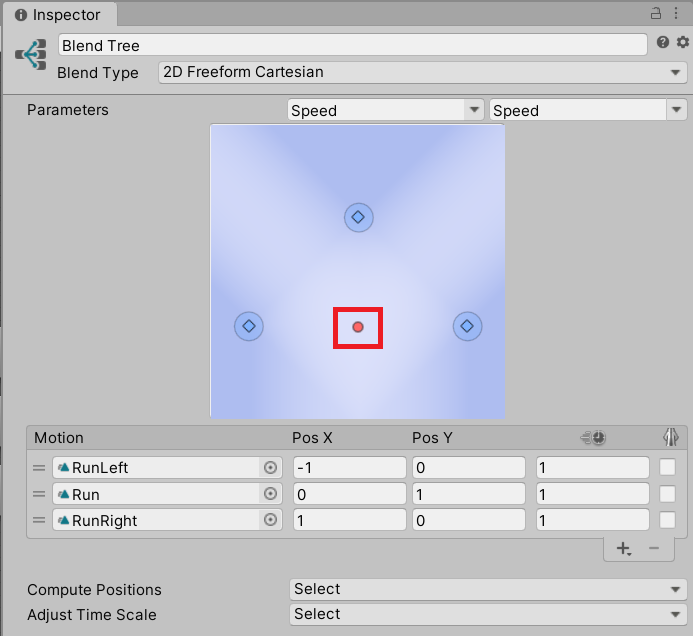Select the Inspector tab
This screenshot has height=636, width=693.
(x=58, y=15)
